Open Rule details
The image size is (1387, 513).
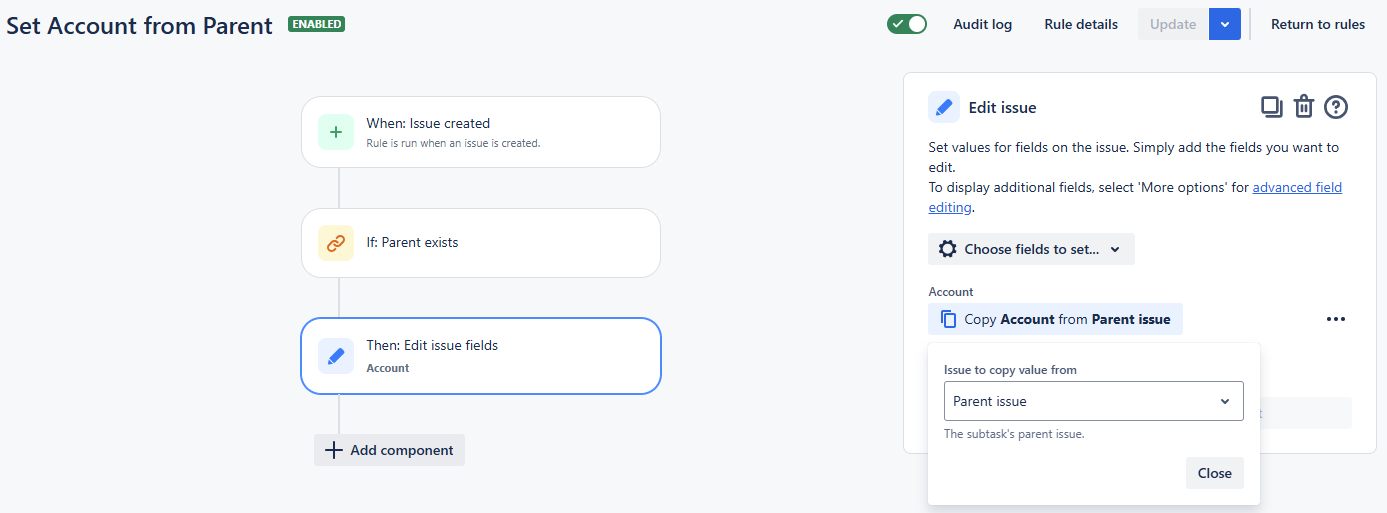1081,24
